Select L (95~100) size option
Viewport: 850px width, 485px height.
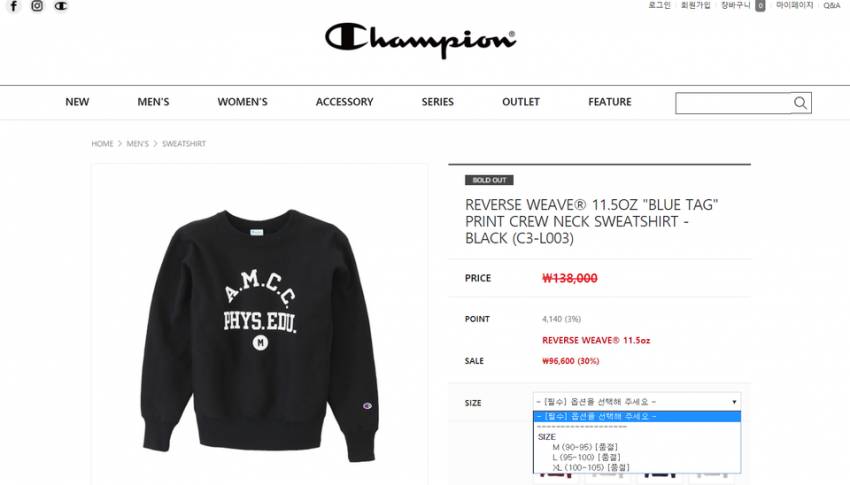[586, 457]
